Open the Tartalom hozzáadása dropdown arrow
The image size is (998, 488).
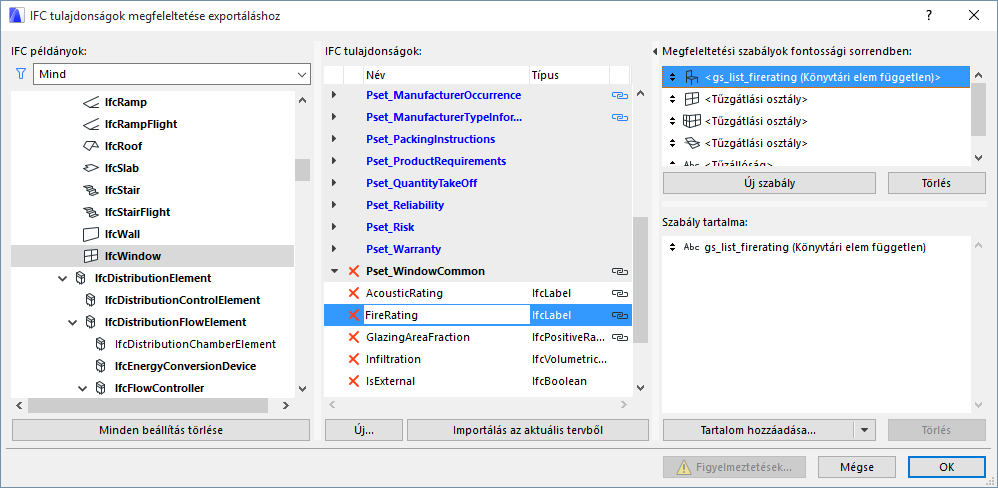(864, 430)
